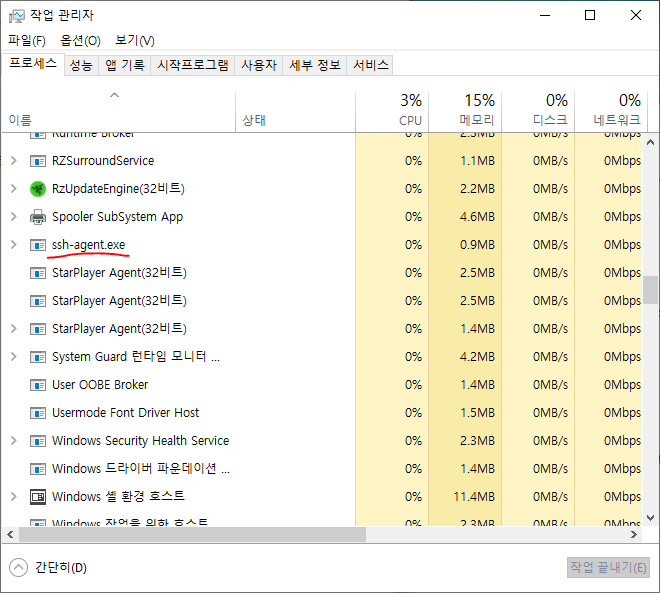Switch to the 세부 정보 tab
This screenshot has width=660, height=593.
pyautogui.click(x=315, y=65)
